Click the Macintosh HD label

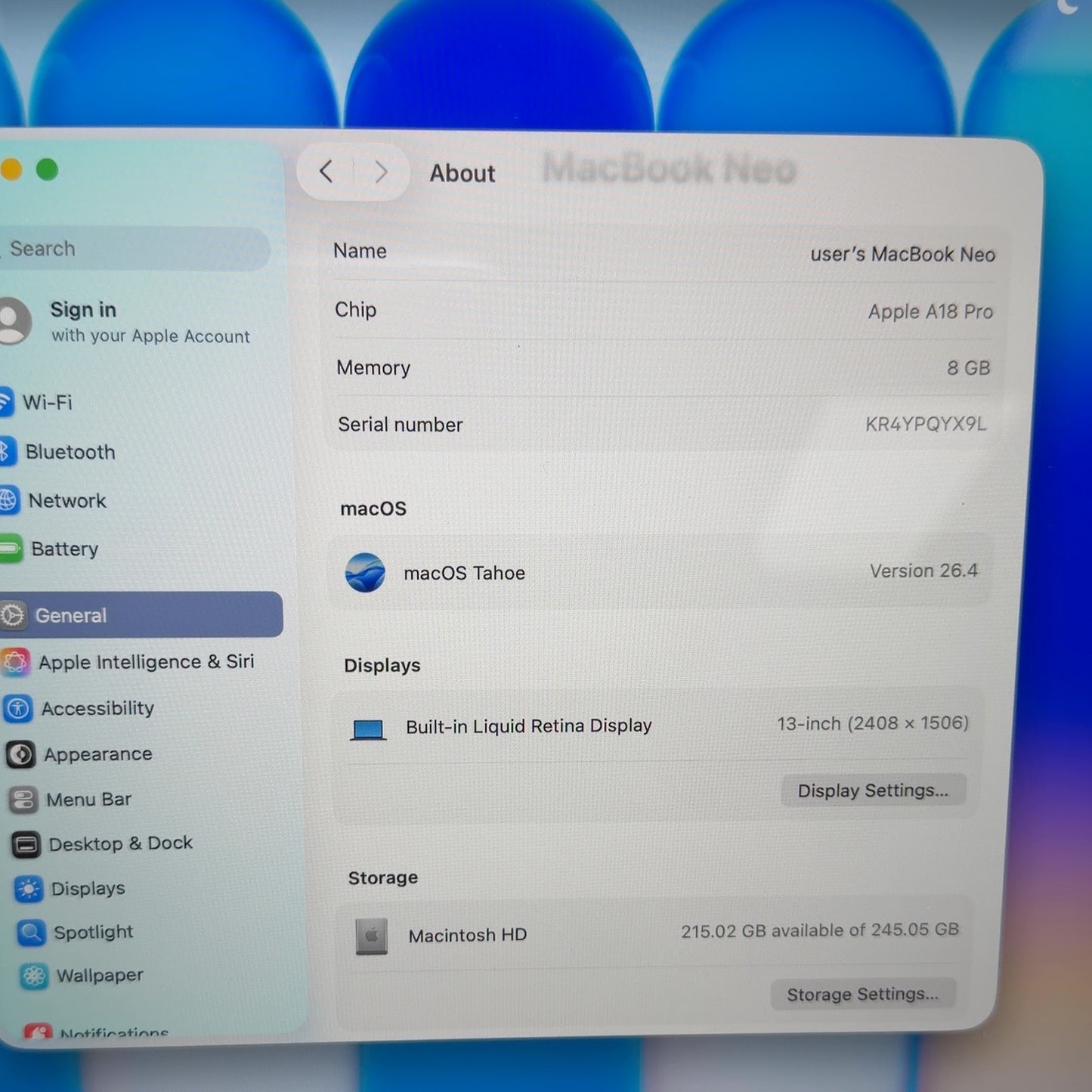click(x=468, y=936)
